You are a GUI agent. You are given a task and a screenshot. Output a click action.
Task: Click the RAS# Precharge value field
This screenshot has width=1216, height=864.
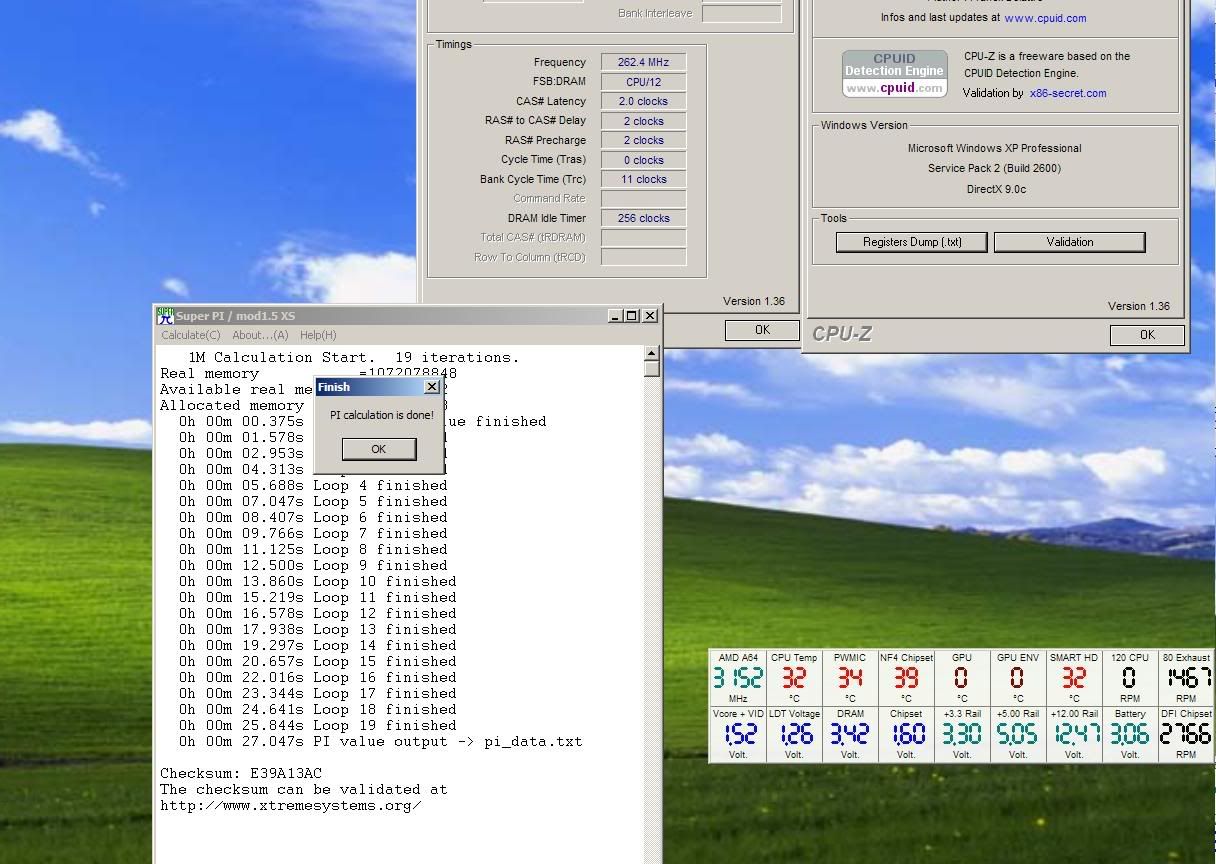click(643, 140)
